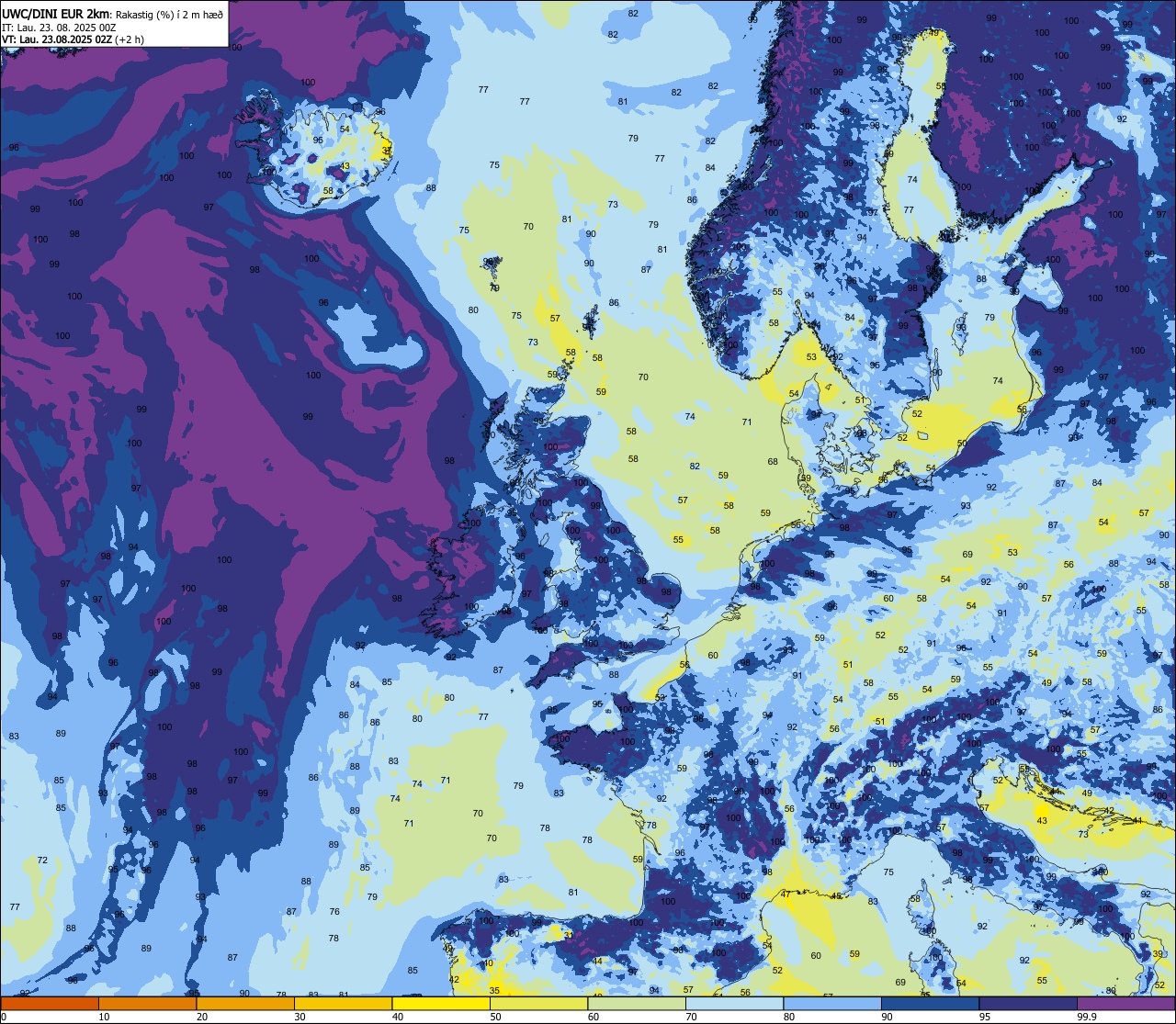Click the legend tick label 99.9
Screen dimensions: 1176x1024
coord(1087,1017)
